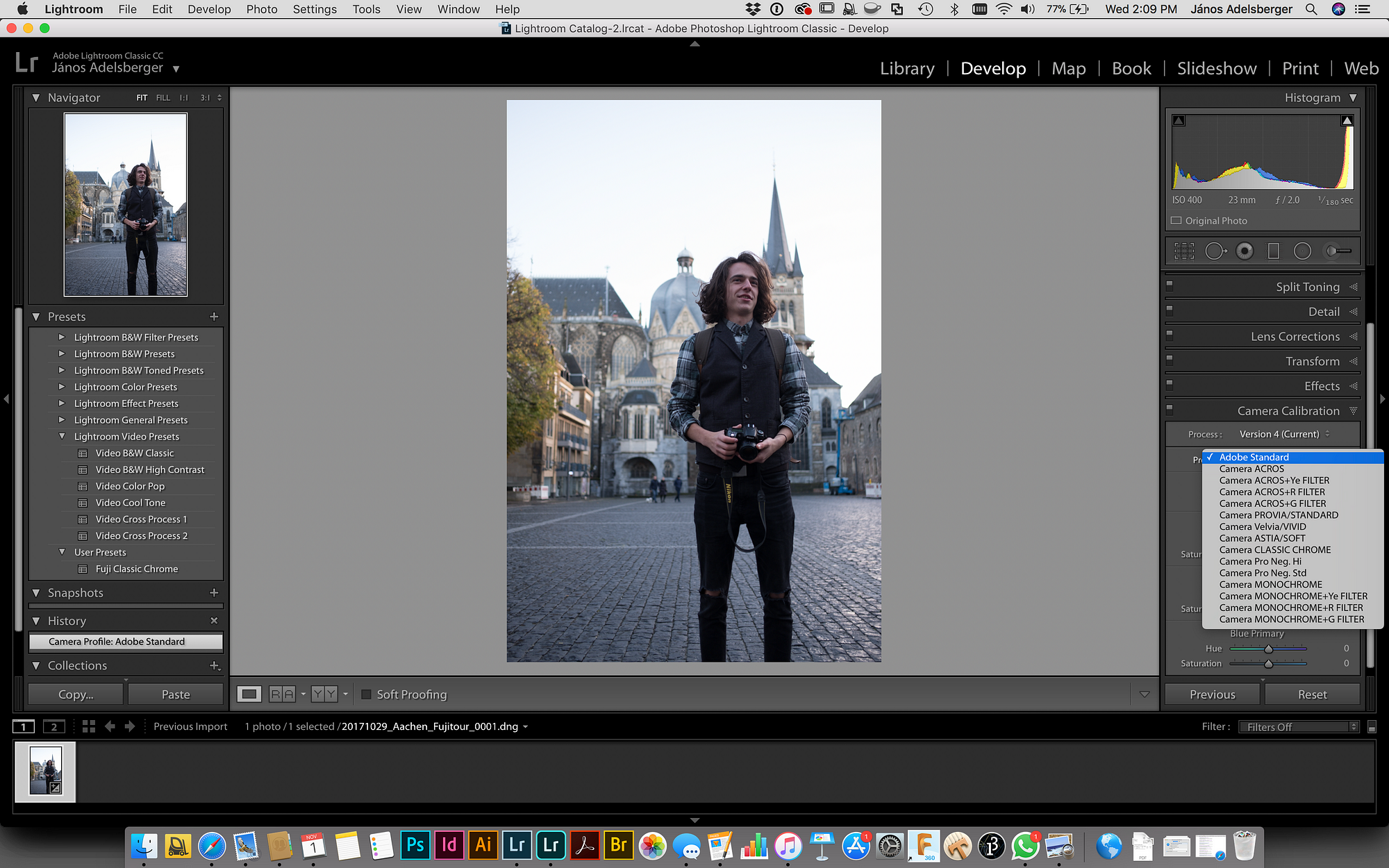This screenshot has height=868, width=1389.
Task: Expand Lightroom Color Presets folder
Action: [62, 387]
